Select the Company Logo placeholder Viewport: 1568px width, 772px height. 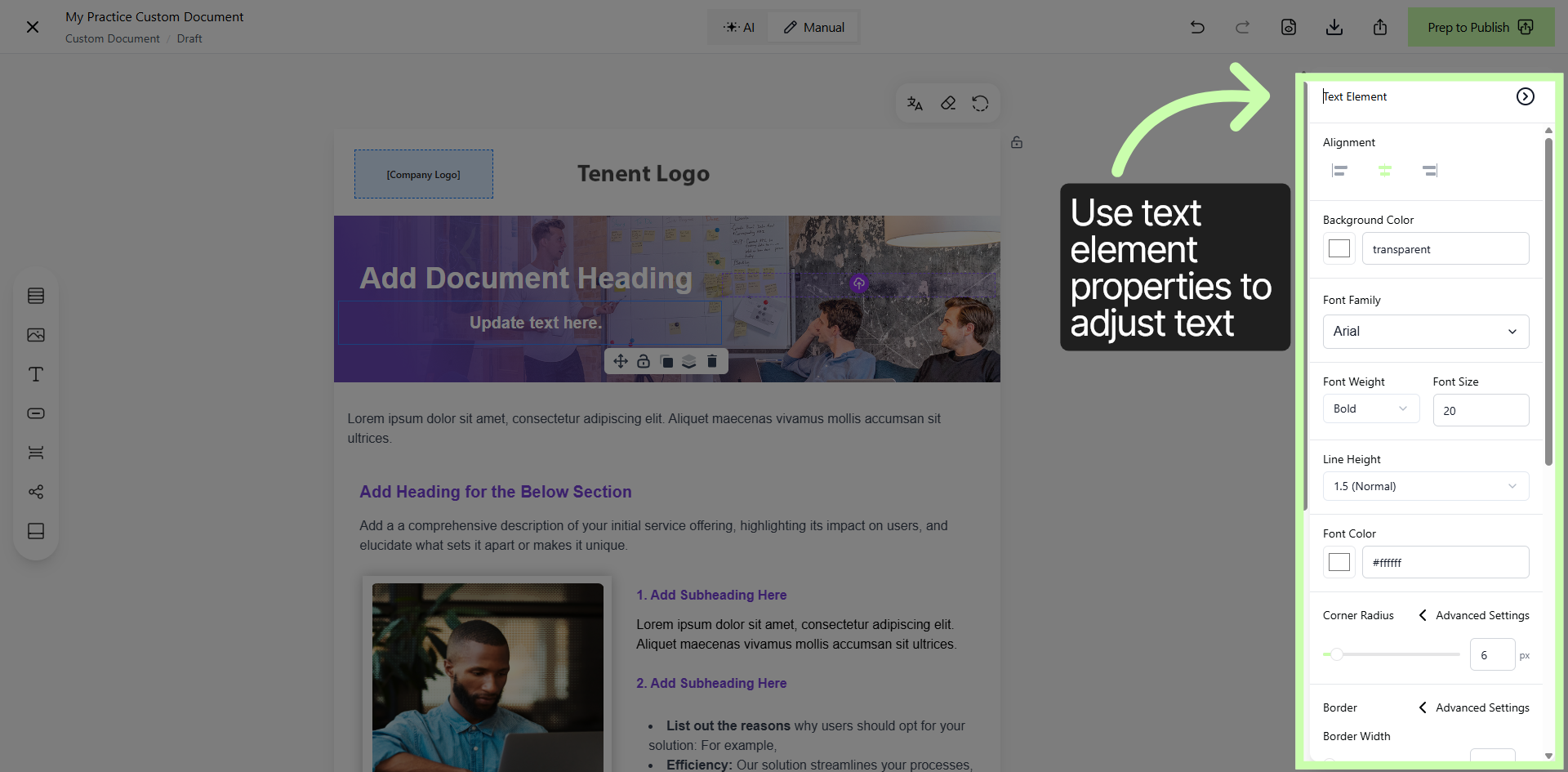(x=423, y=174)
